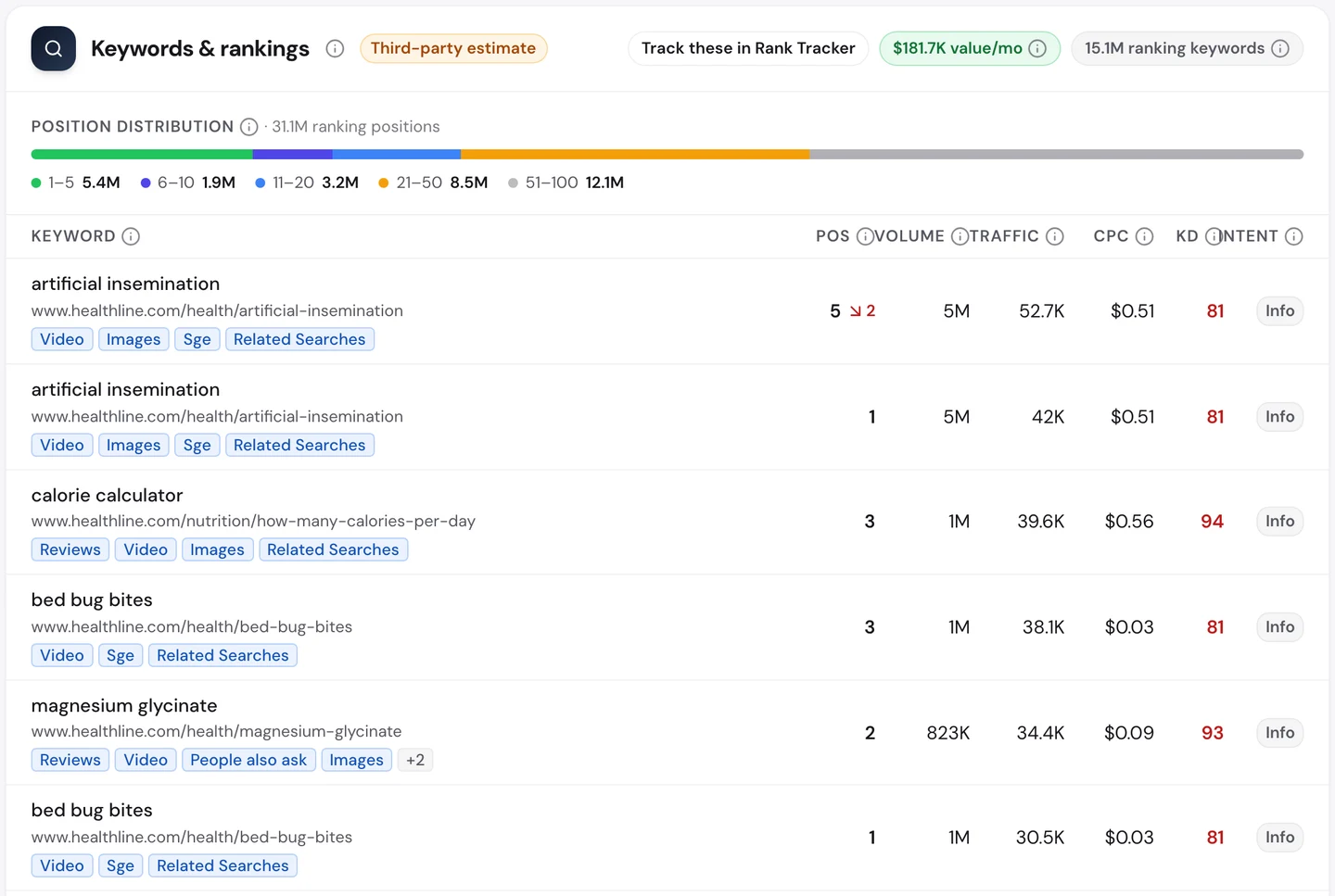
Task: Click Info intent badge in 38.1K traffic row
Action: point(1279,627)
